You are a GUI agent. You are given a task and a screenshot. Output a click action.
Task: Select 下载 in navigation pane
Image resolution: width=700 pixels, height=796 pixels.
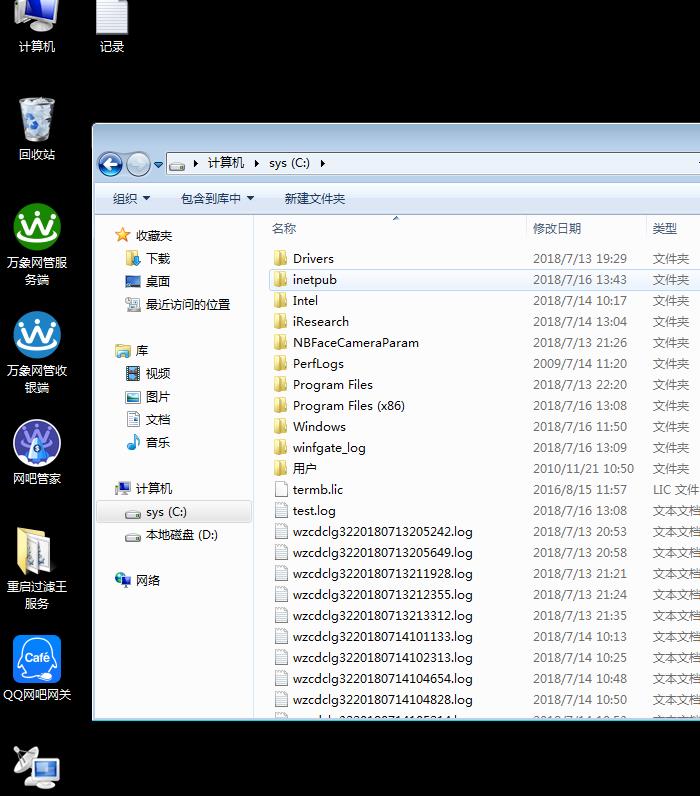point(148,258)
